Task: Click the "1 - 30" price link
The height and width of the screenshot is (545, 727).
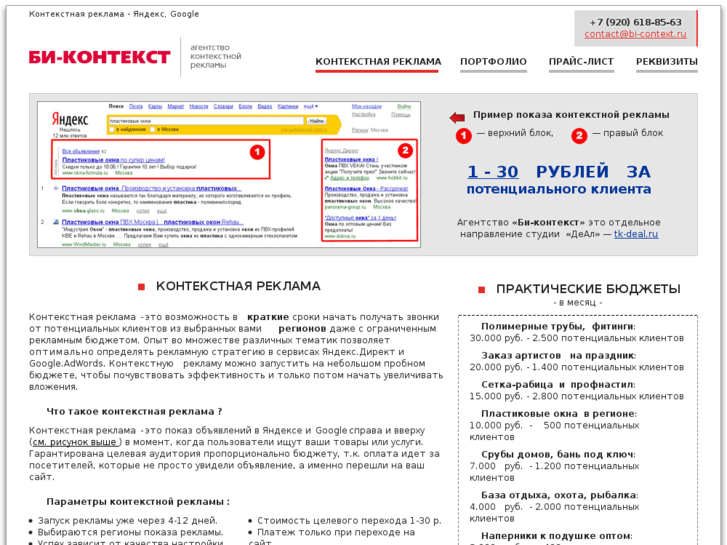Action: (492, 172)
